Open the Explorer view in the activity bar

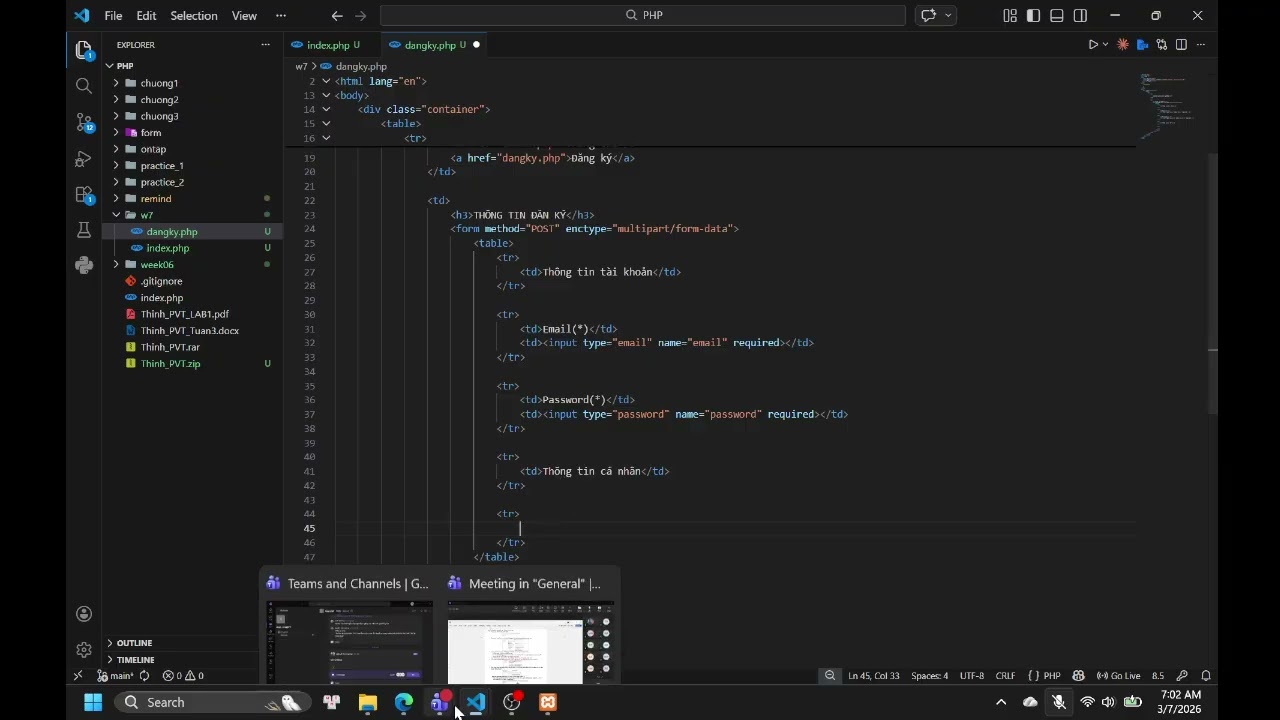coord(84,50)
